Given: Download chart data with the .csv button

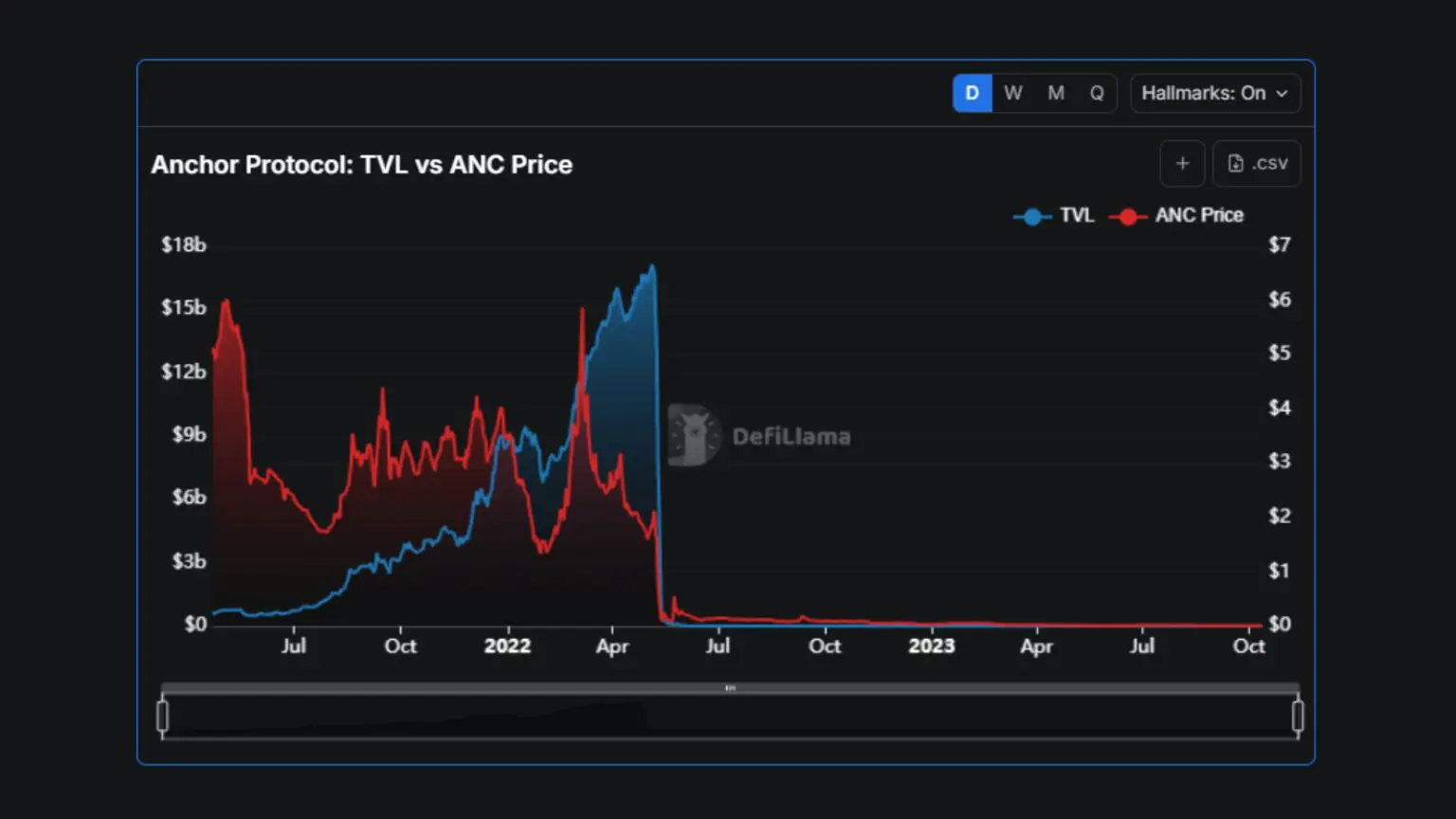Looking at the screenshot, I should 1257,164.
